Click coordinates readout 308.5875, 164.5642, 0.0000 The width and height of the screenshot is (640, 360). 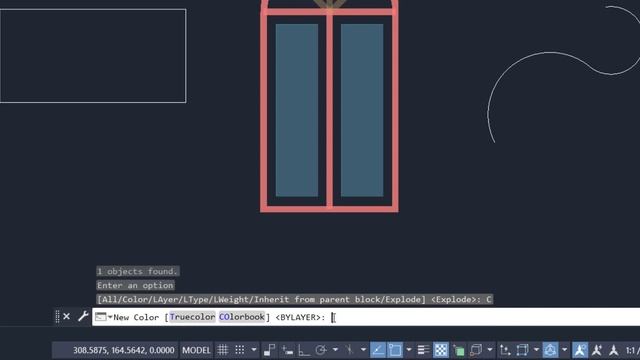(123, 350)
